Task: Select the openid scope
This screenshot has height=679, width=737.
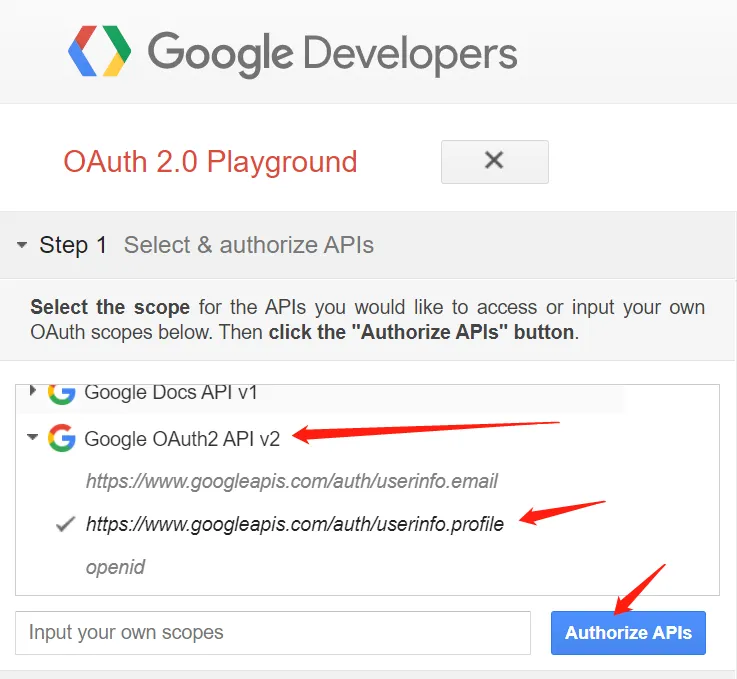Action: point(115,567)
